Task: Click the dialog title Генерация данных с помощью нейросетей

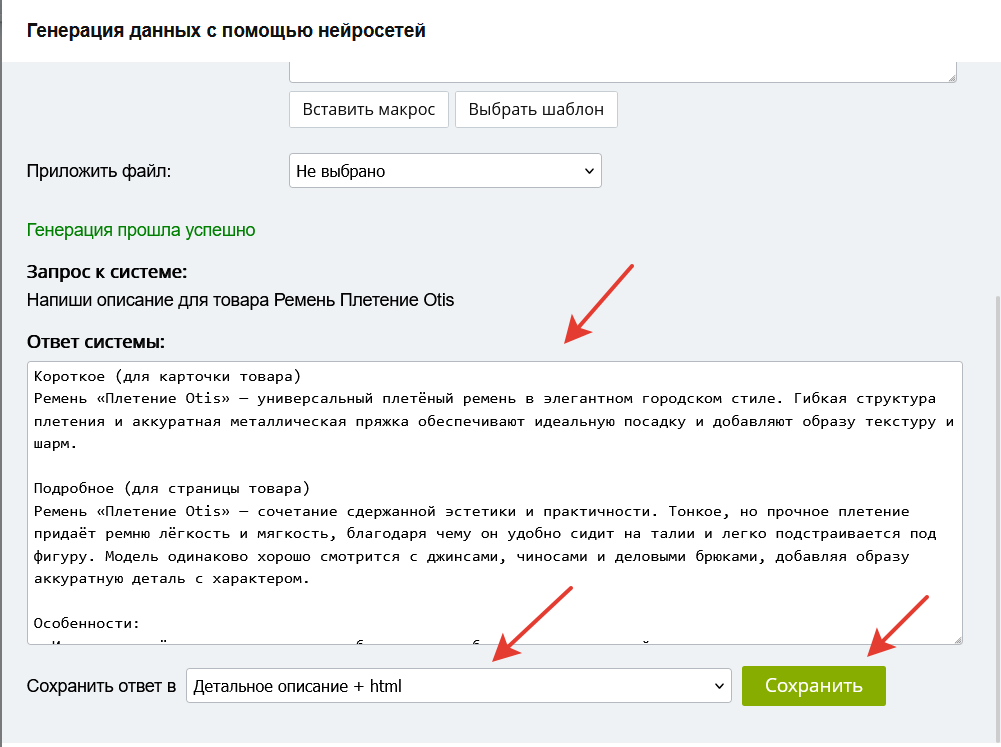Action: pos(226,31)
